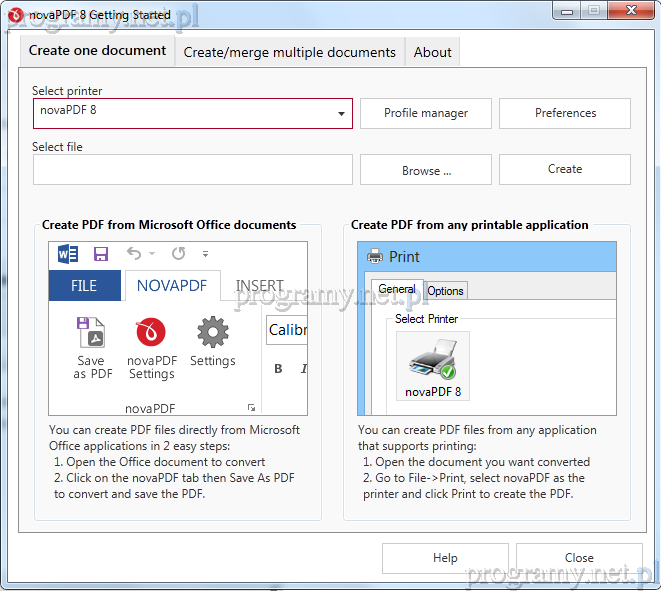The image size is (661, 591).
Task: Click the novaPDF Settings red icon
Action: [x=151, y=333]
